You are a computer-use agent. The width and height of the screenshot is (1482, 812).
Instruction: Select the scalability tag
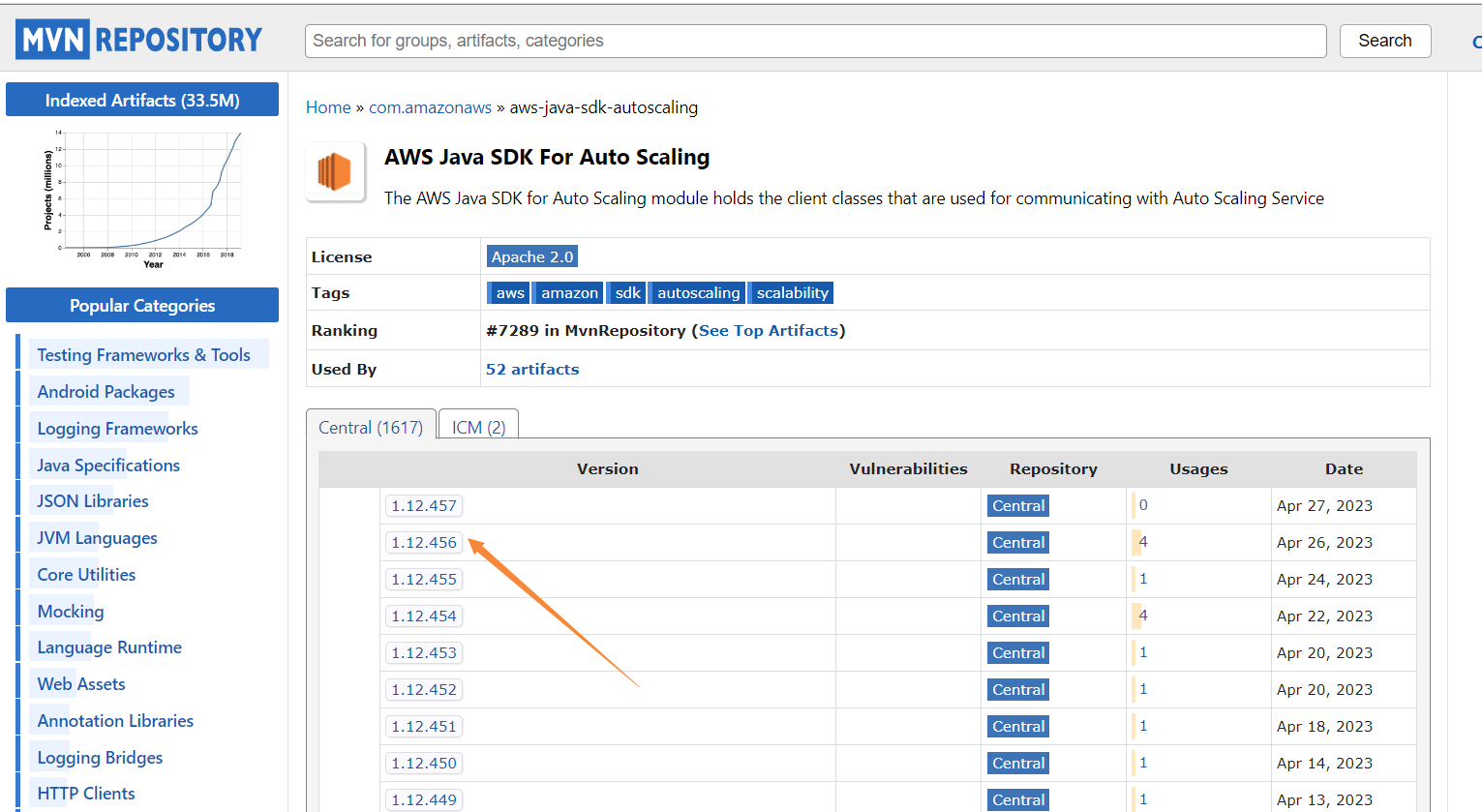(792, 293)
